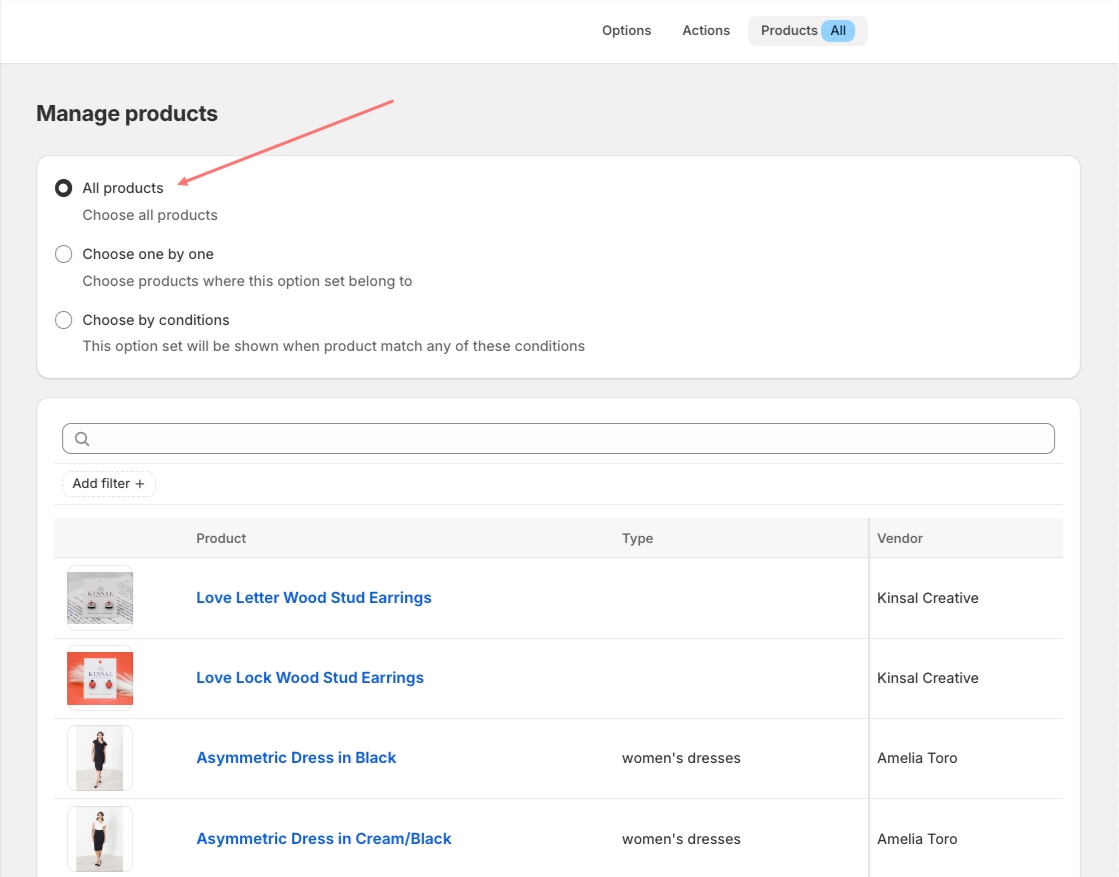The image size is (1119, 877).
Task: Click the Manage products heading
Action: point(127,113)
